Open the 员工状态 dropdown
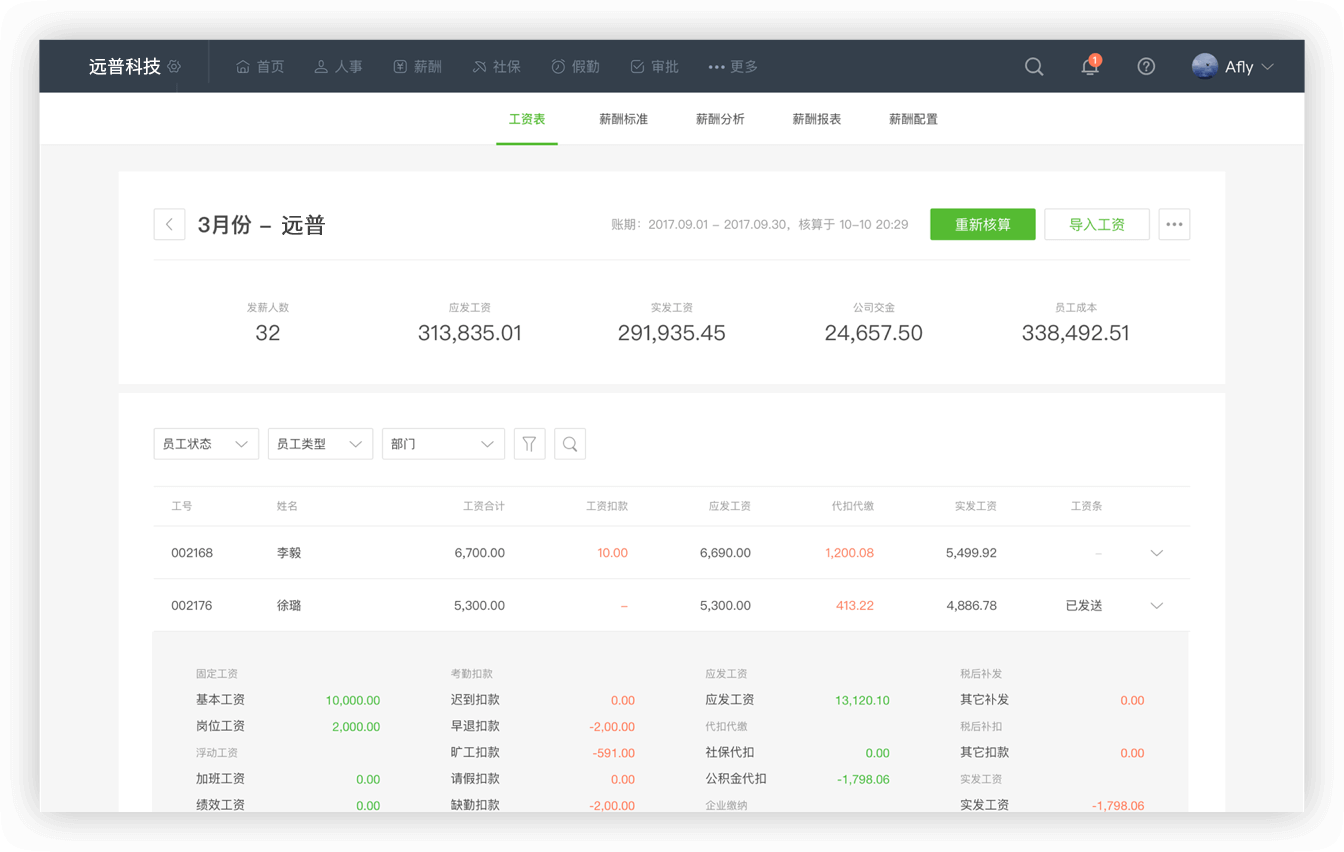 206,444
